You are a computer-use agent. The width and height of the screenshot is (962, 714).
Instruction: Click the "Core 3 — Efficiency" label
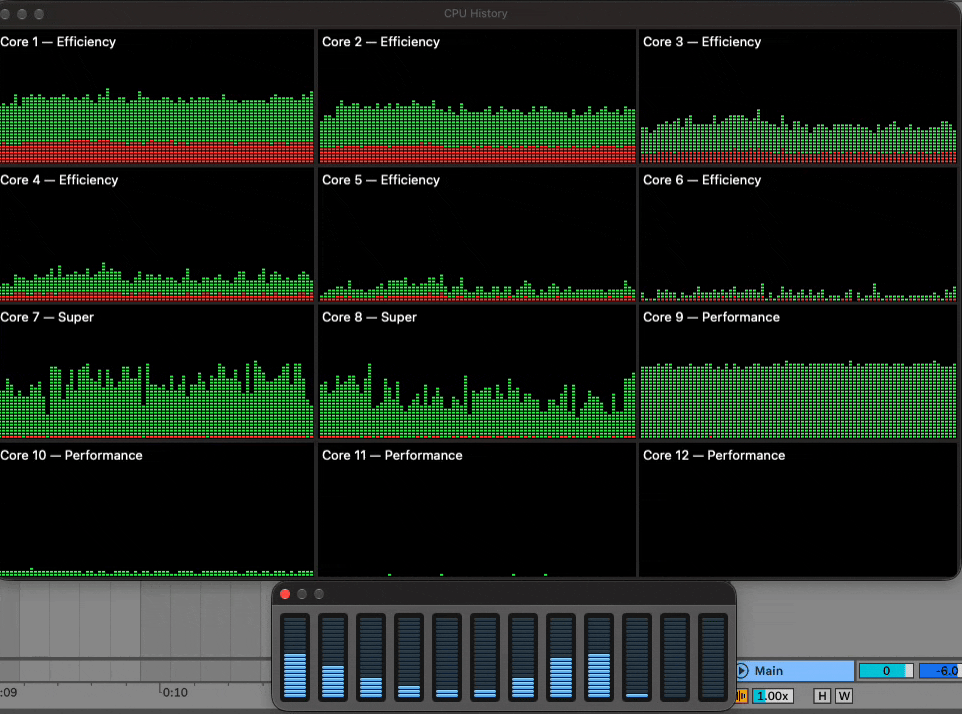click(702, 42)
